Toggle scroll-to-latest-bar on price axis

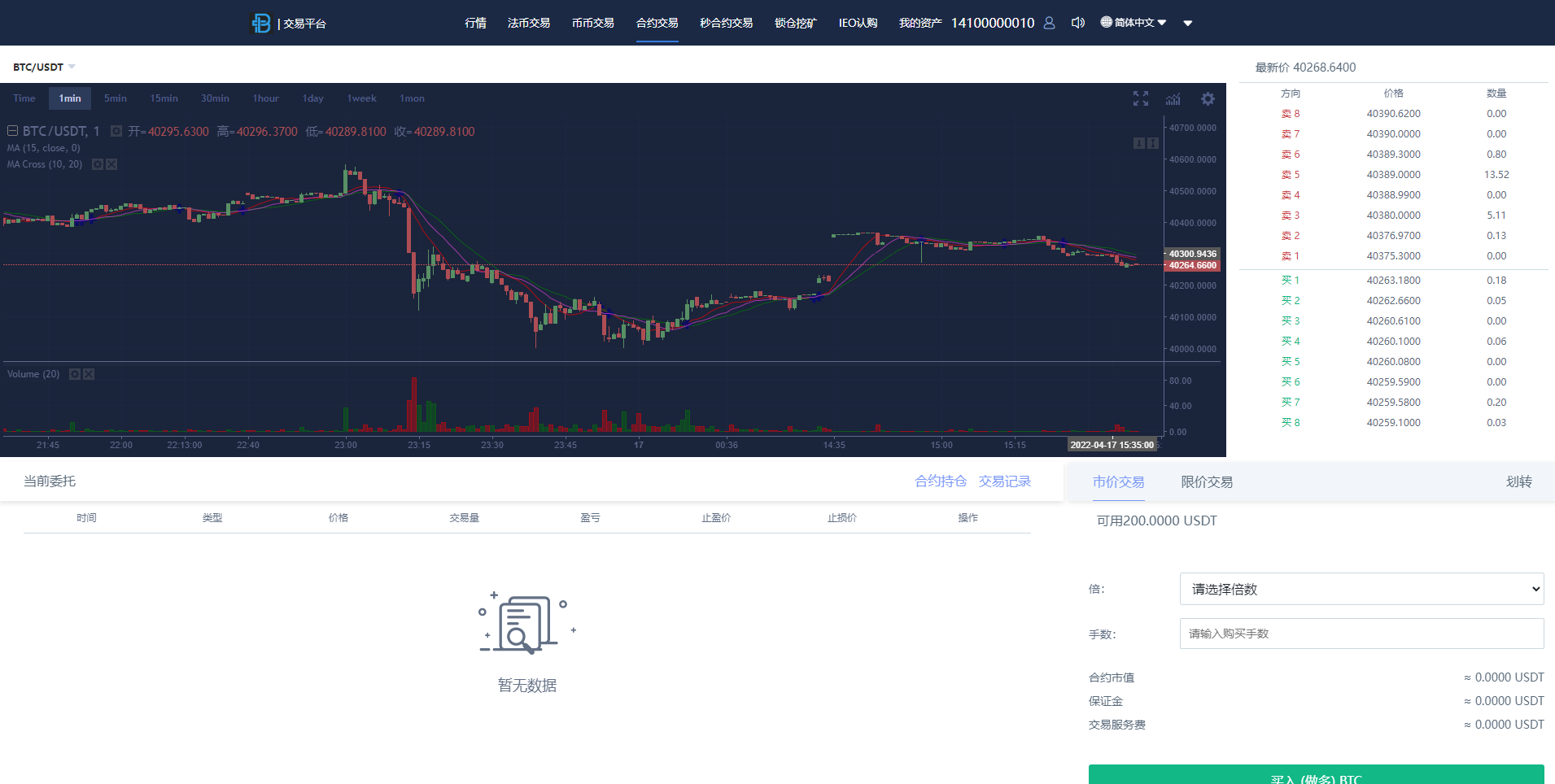pos(1139,143)
